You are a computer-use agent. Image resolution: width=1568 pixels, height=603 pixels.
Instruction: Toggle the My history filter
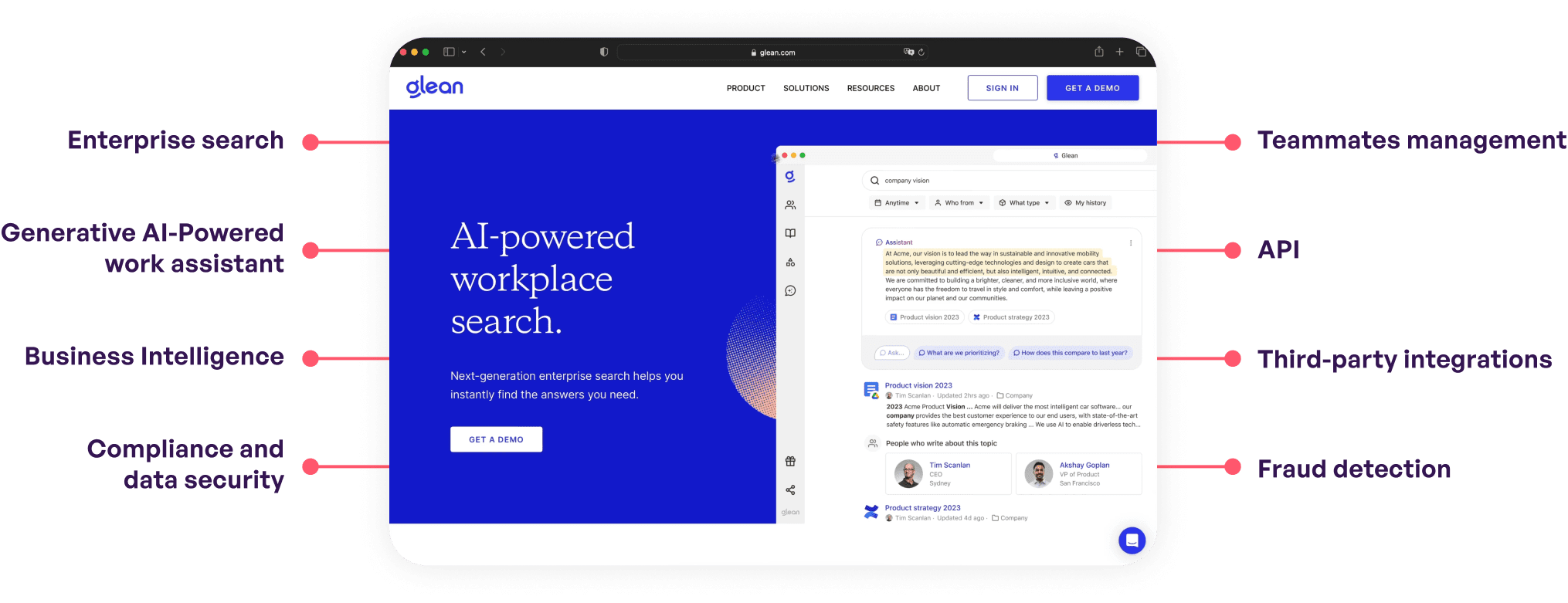(1085, 203)
